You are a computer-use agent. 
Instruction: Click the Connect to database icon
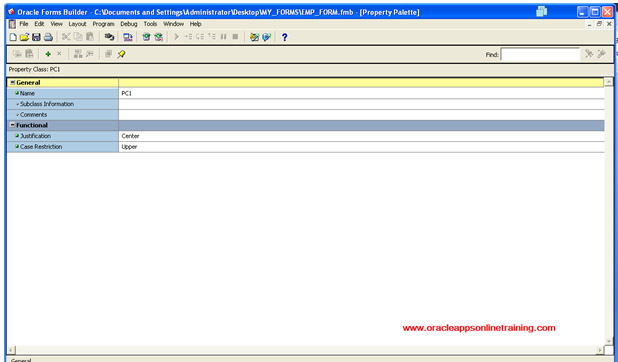coord(109,37)
